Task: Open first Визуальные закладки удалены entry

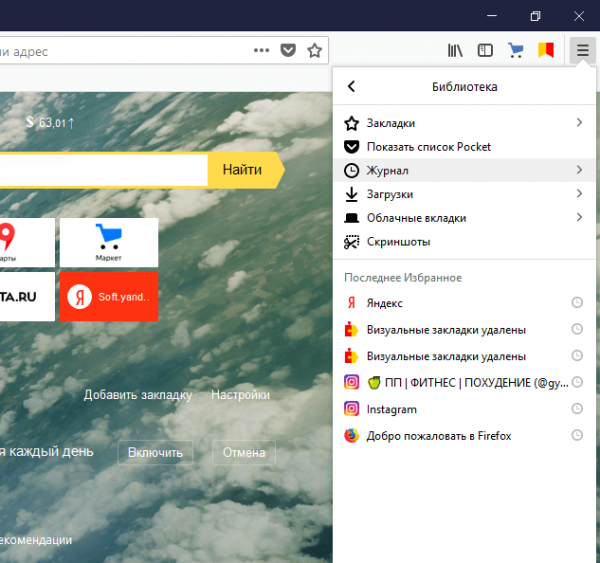Action: [464, 330]
